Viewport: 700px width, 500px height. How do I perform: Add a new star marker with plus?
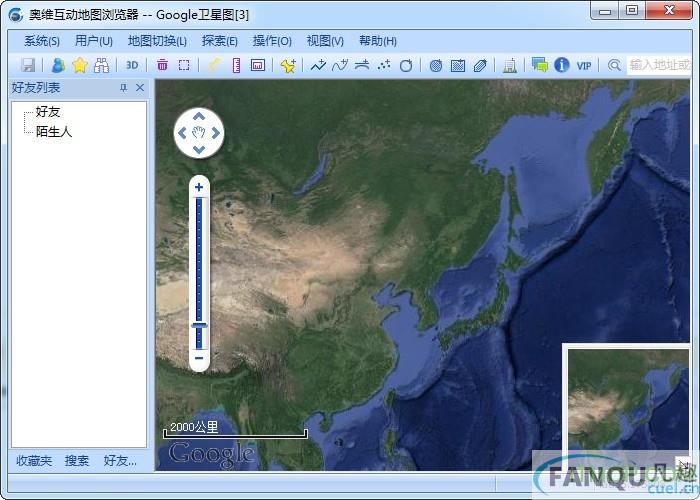point(288,66)
